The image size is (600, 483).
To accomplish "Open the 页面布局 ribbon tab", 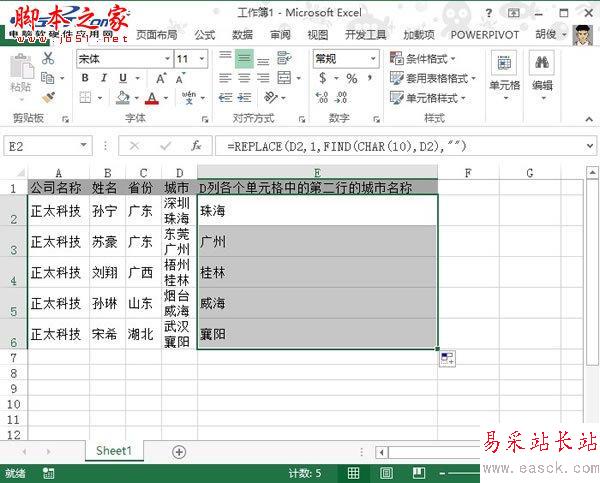I will pos(157,34).
